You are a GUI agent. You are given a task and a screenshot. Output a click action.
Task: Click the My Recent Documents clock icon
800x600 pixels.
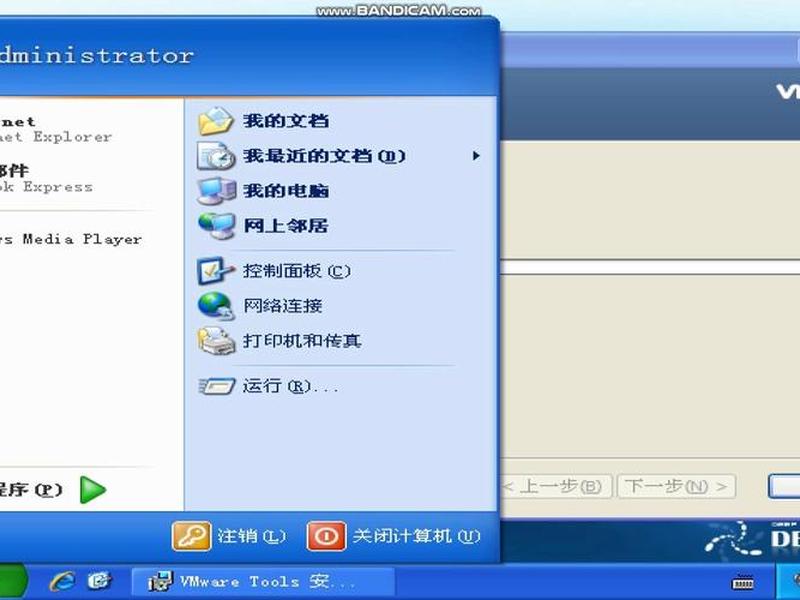(x=216, y=156)
